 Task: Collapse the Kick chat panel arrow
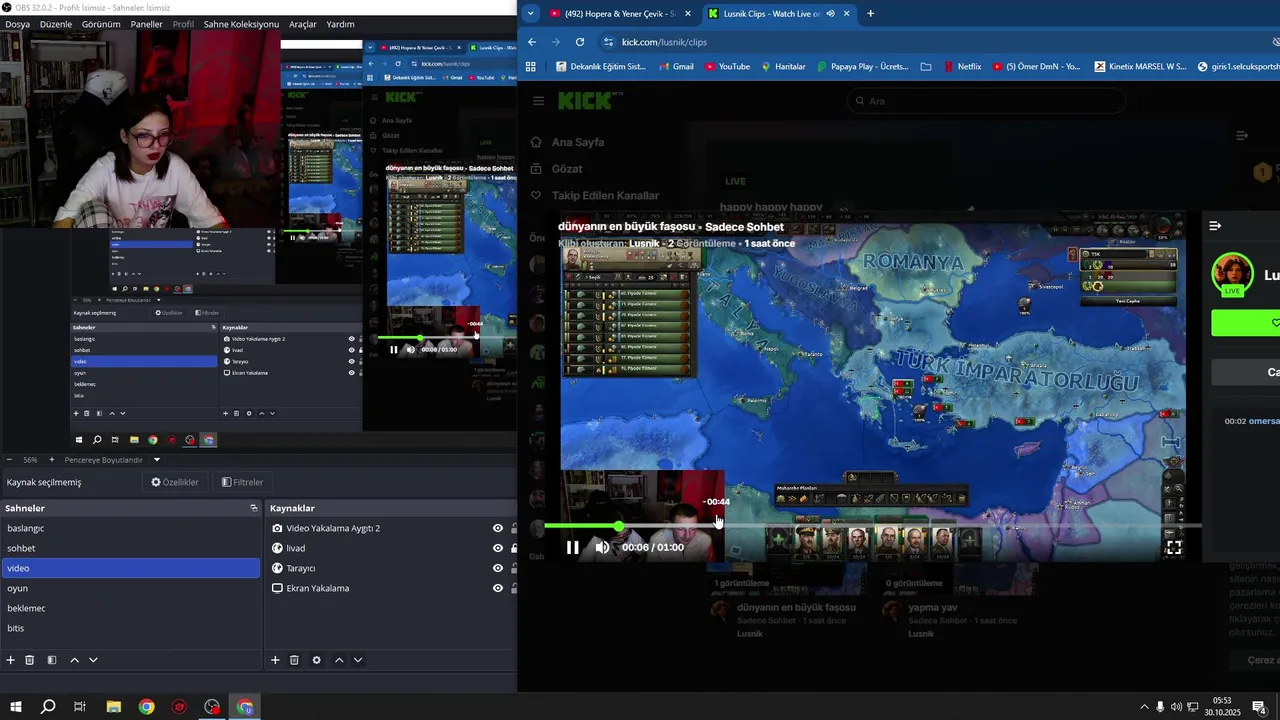(x=1215, y=226)
